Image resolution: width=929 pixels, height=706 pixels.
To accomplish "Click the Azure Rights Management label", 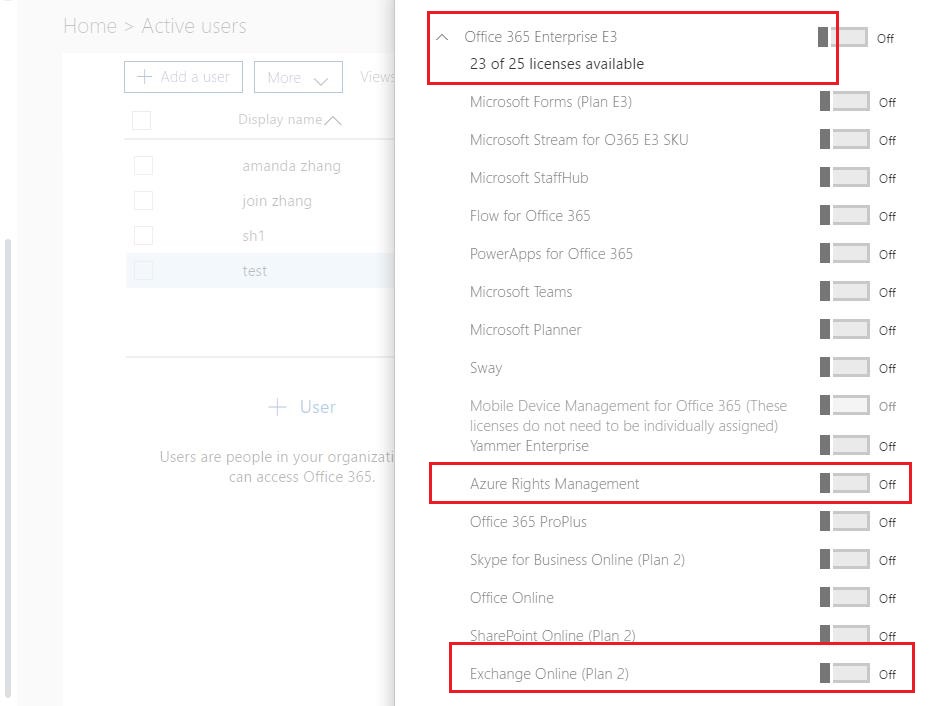I will (555, 484).
